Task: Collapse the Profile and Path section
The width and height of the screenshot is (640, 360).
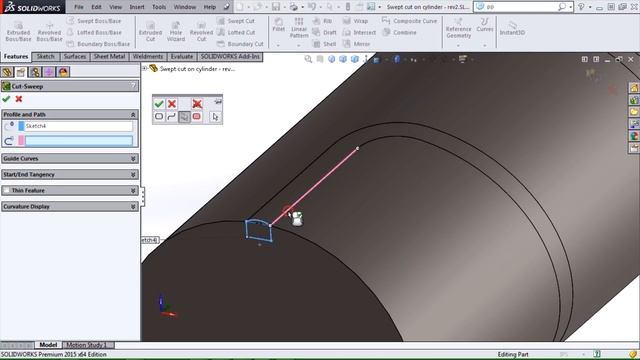Action: 133,115
